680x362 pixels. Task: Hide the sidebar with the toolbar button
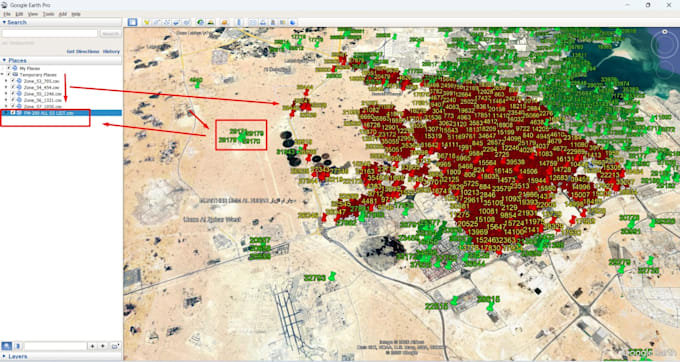pyautogui.click(x=132, y=22)
